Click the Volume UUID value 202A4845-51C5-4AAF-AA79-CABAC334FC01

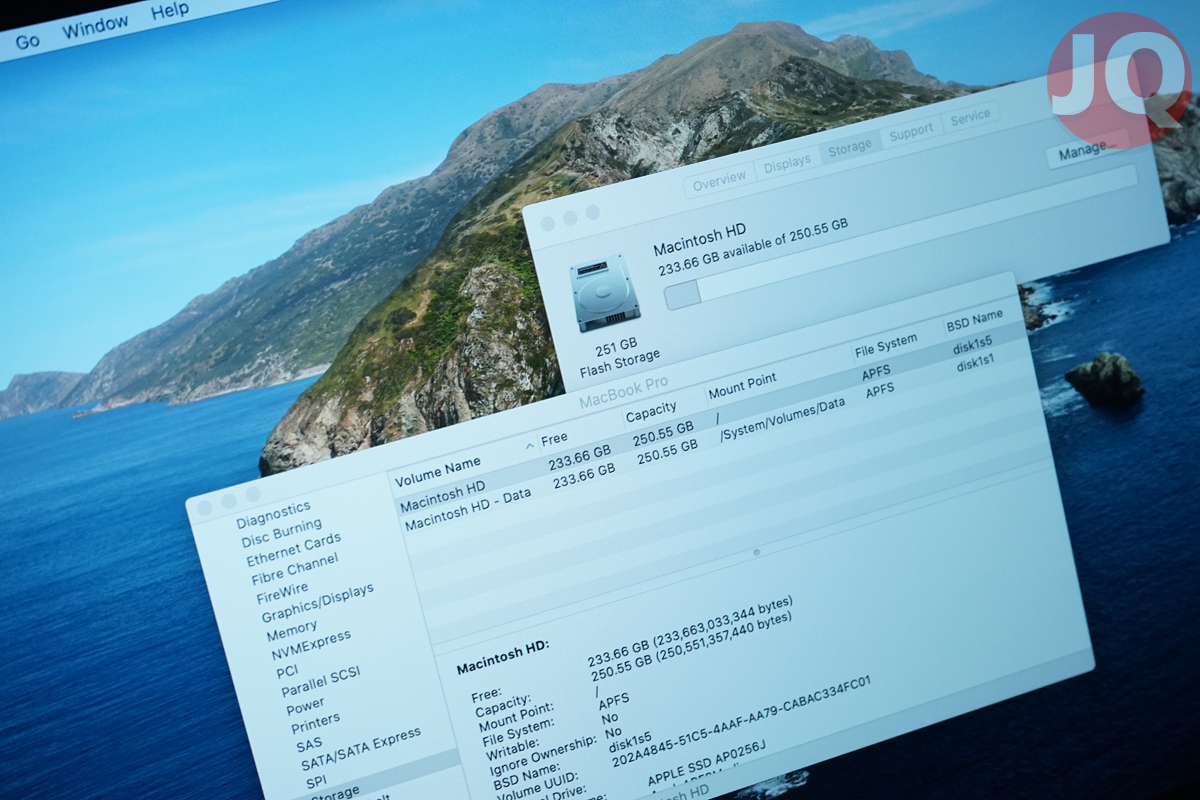(739, 722)
